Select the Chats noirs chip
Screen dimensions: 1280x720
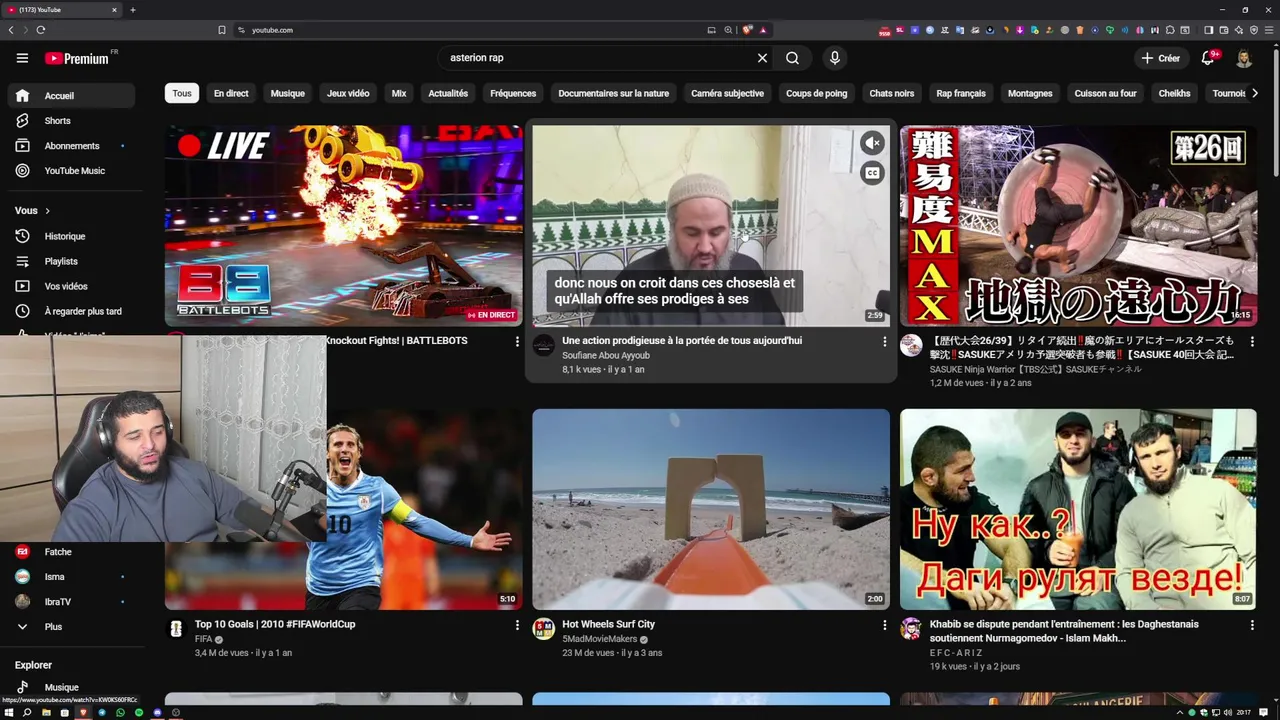pyautogui.click(x=892, y=93)
